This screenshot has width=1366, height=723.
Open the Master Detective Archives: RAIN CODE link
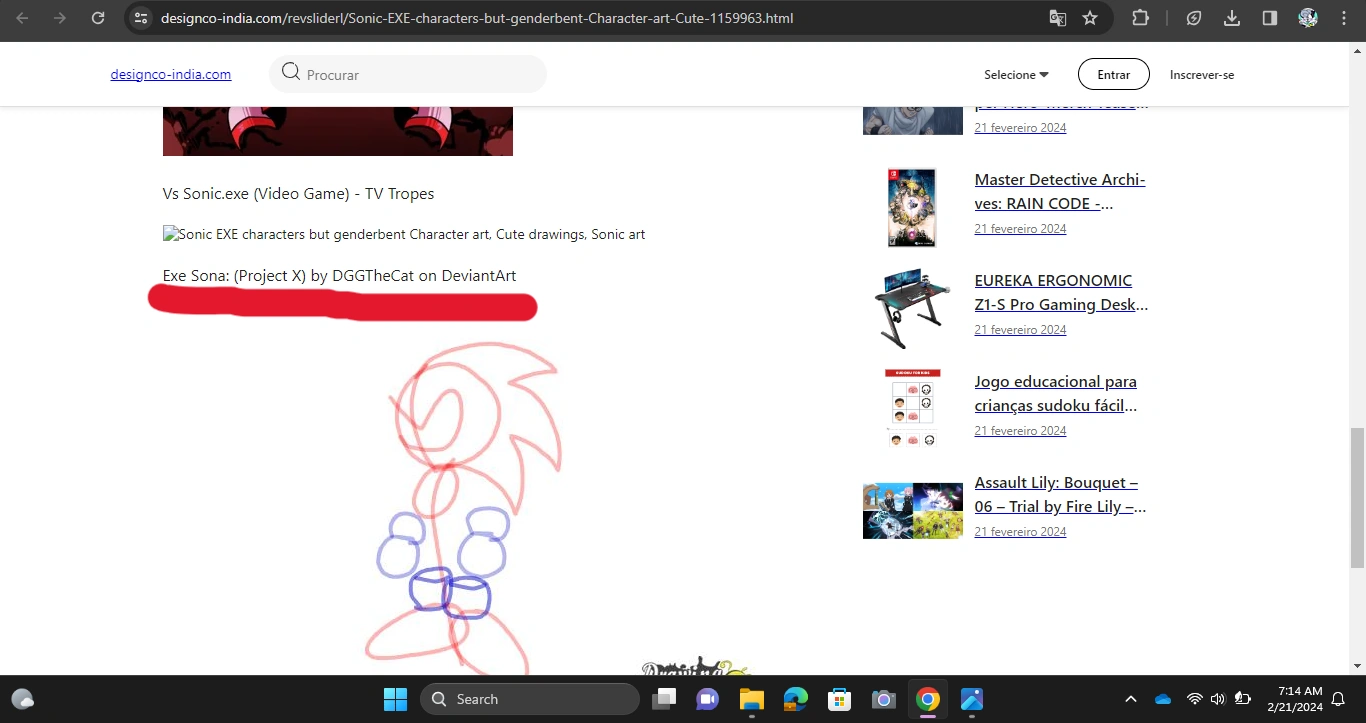click(1059, 191)
